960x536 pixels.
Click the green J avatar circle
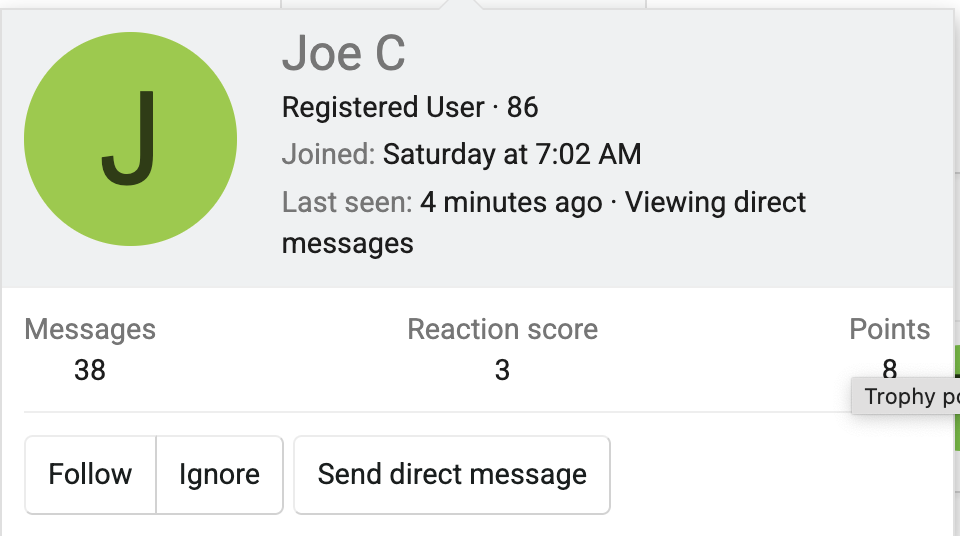pos(130,139)
